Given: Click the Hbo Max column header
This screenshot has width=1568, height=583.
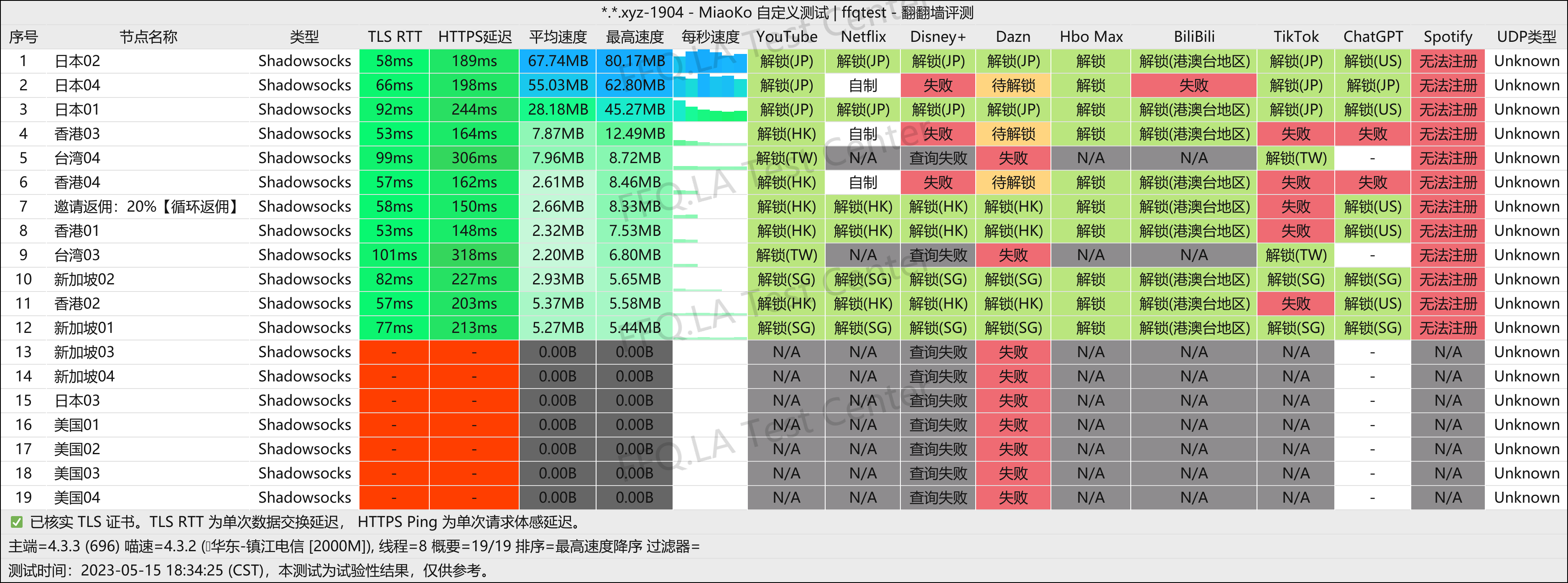Looking at the screenshot, I should coord(1091,36).
